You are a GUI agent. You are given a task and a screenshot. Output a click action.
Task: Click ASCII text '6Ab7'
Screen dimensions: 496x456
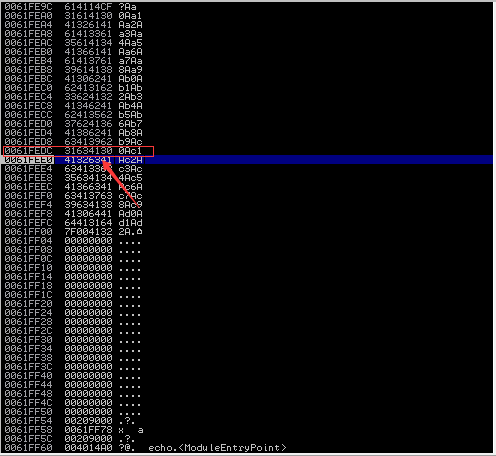pyautogui.click(x=130, y=124)
